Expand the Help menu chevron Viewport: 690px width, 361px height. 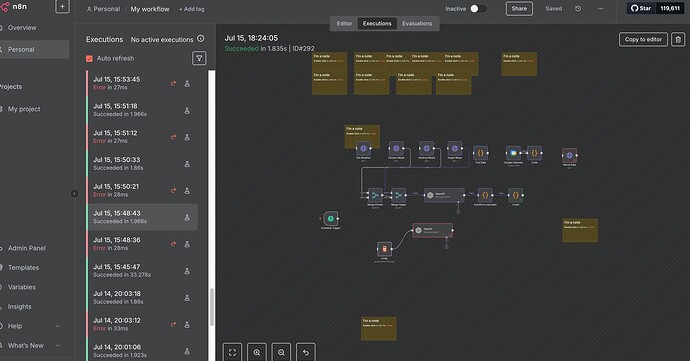(x=57, y=326)
